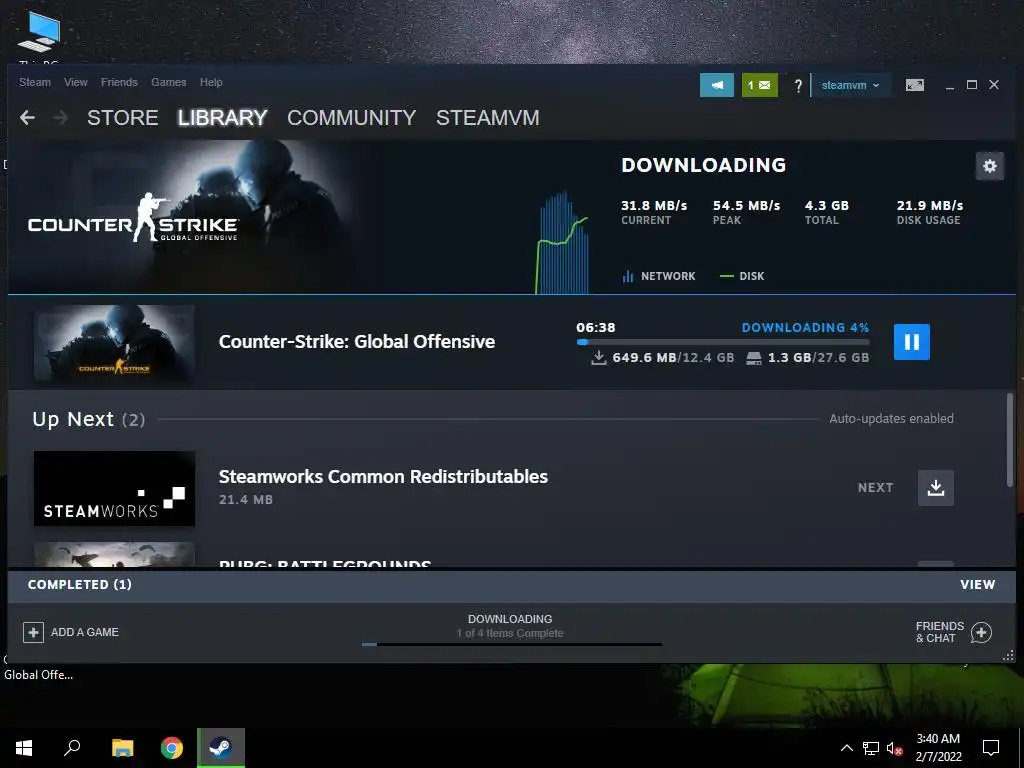This screenshot has height=768, width=1024.
Task: Open the green inbox notification icon
Action: [x=760, y=85]
